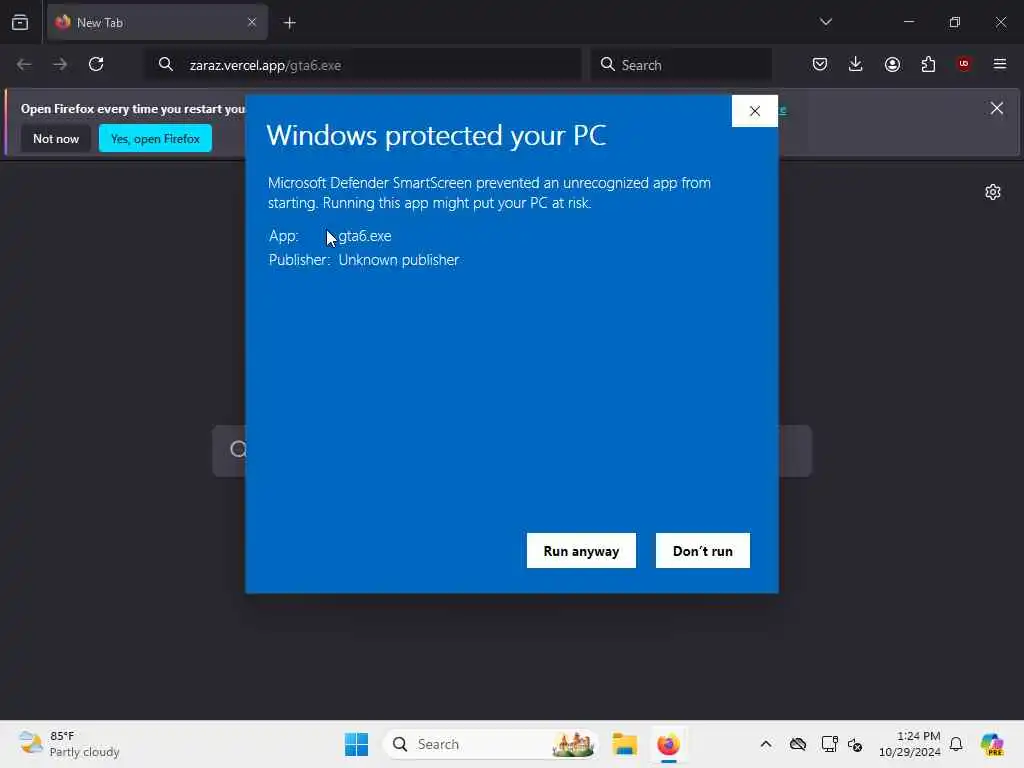Click the Run anyway button
The height and width of the screenshot is (768, 1024).
(x=581, y=551)
